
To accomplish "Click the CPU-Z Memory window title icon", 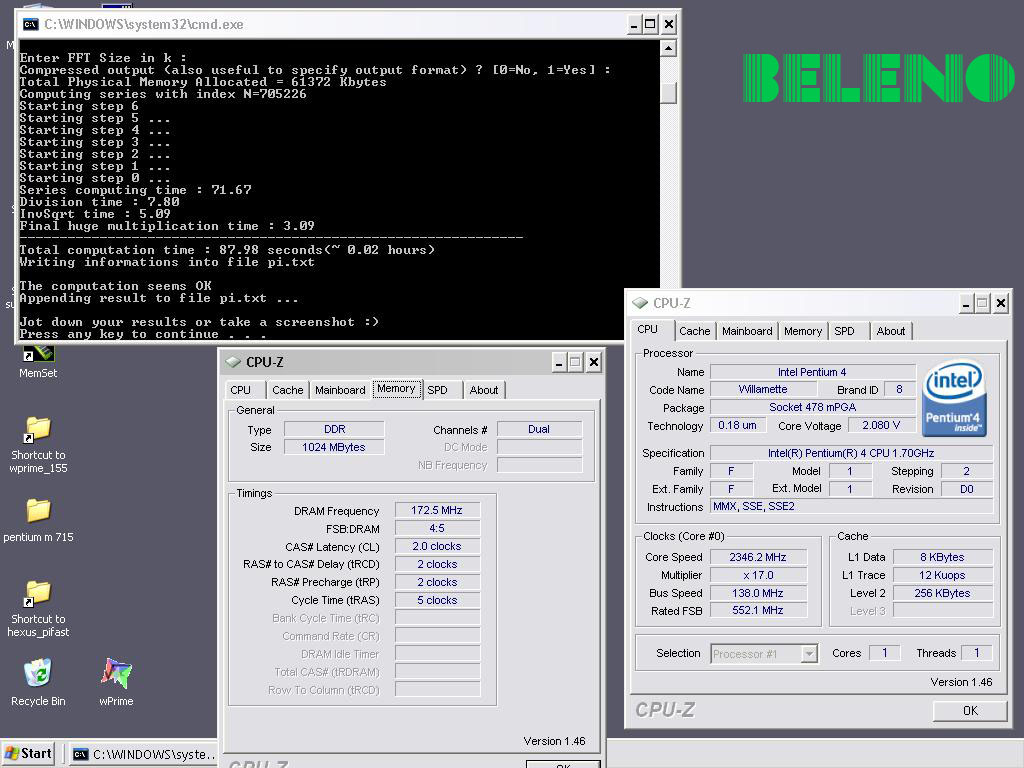I will point(233,362).
